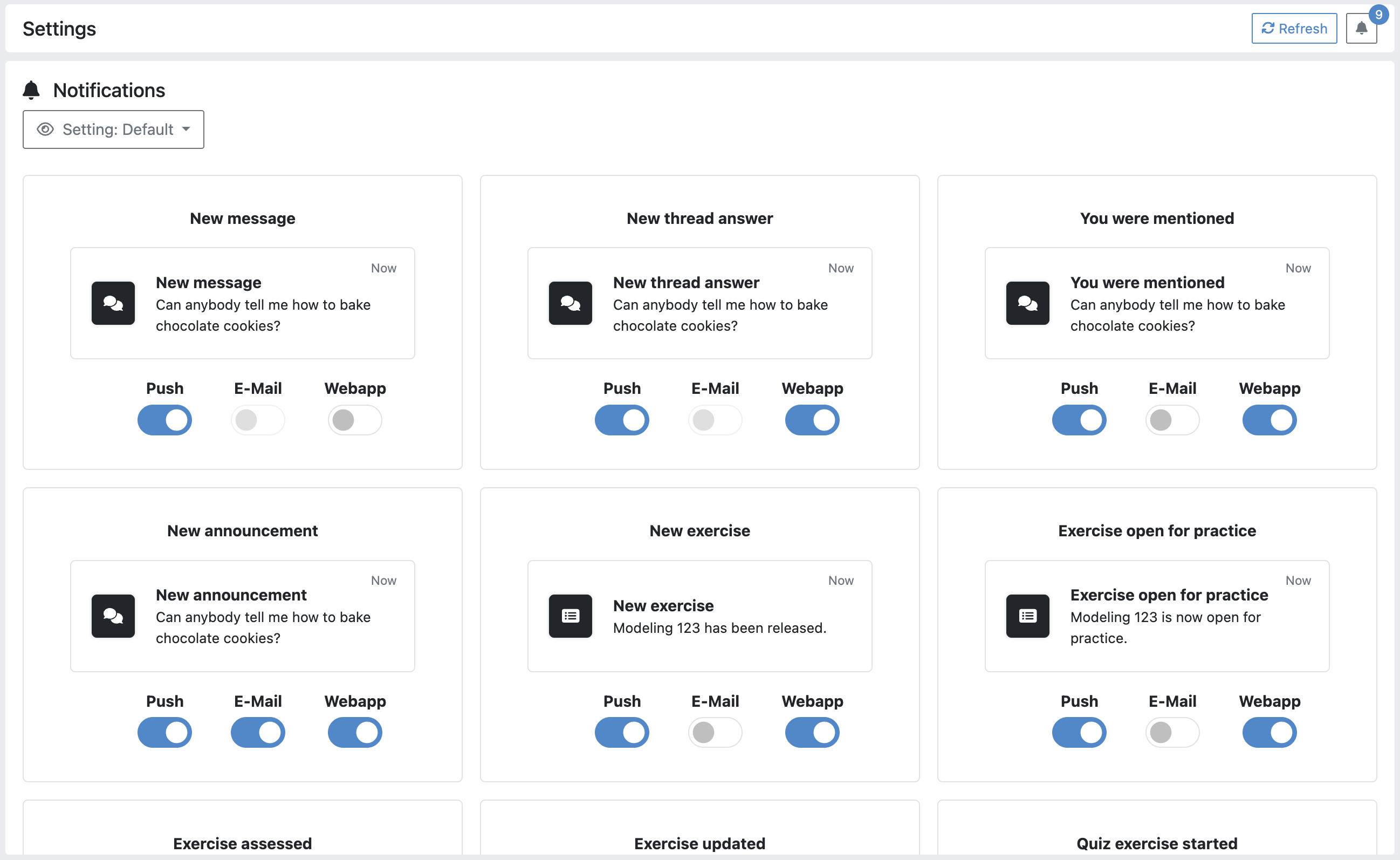
Task: Click the list icon in Exercise open for practice preview
Action: tap(1028, 616)
